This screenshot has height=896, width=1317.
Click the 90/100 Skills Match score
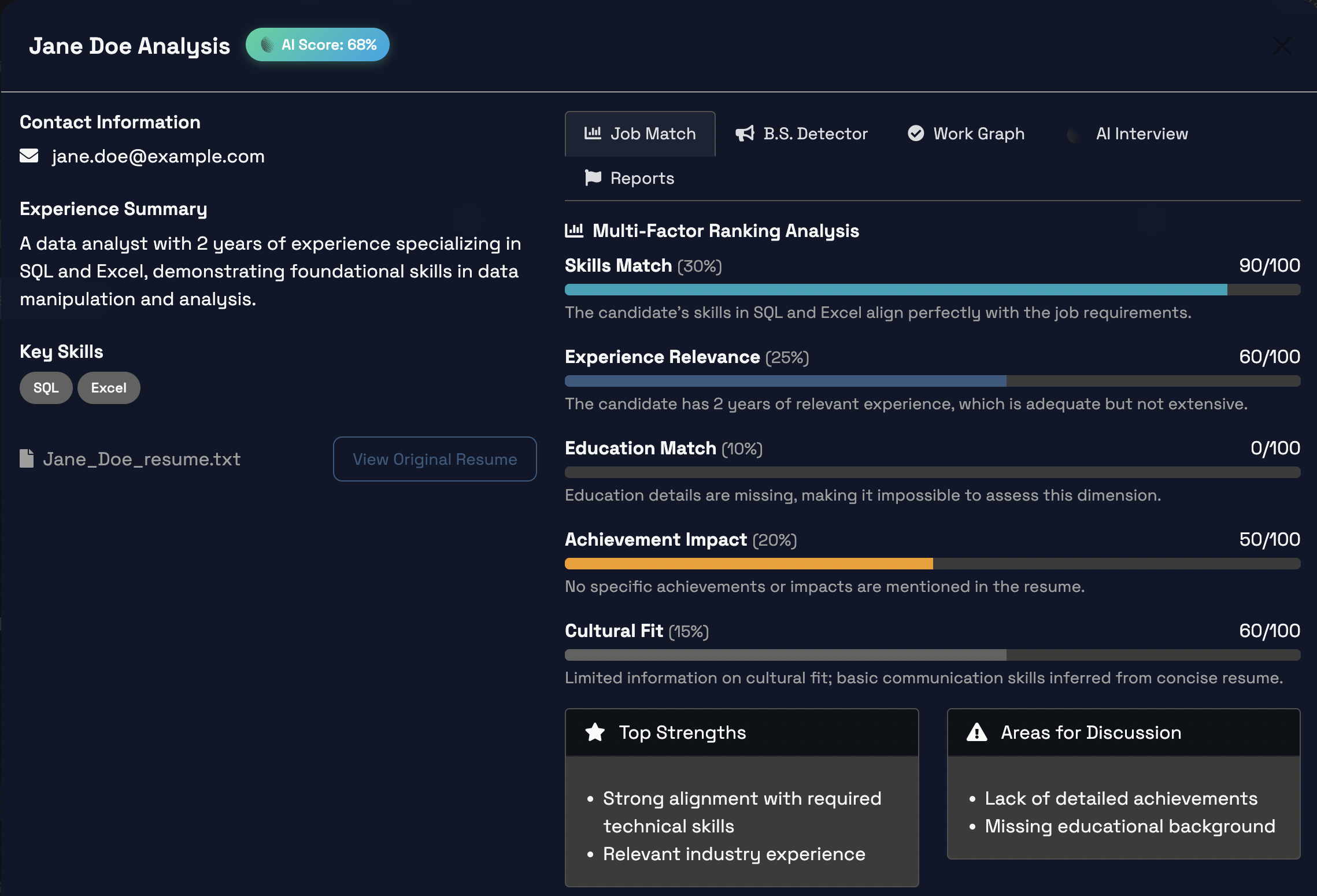click(1270, 265)
